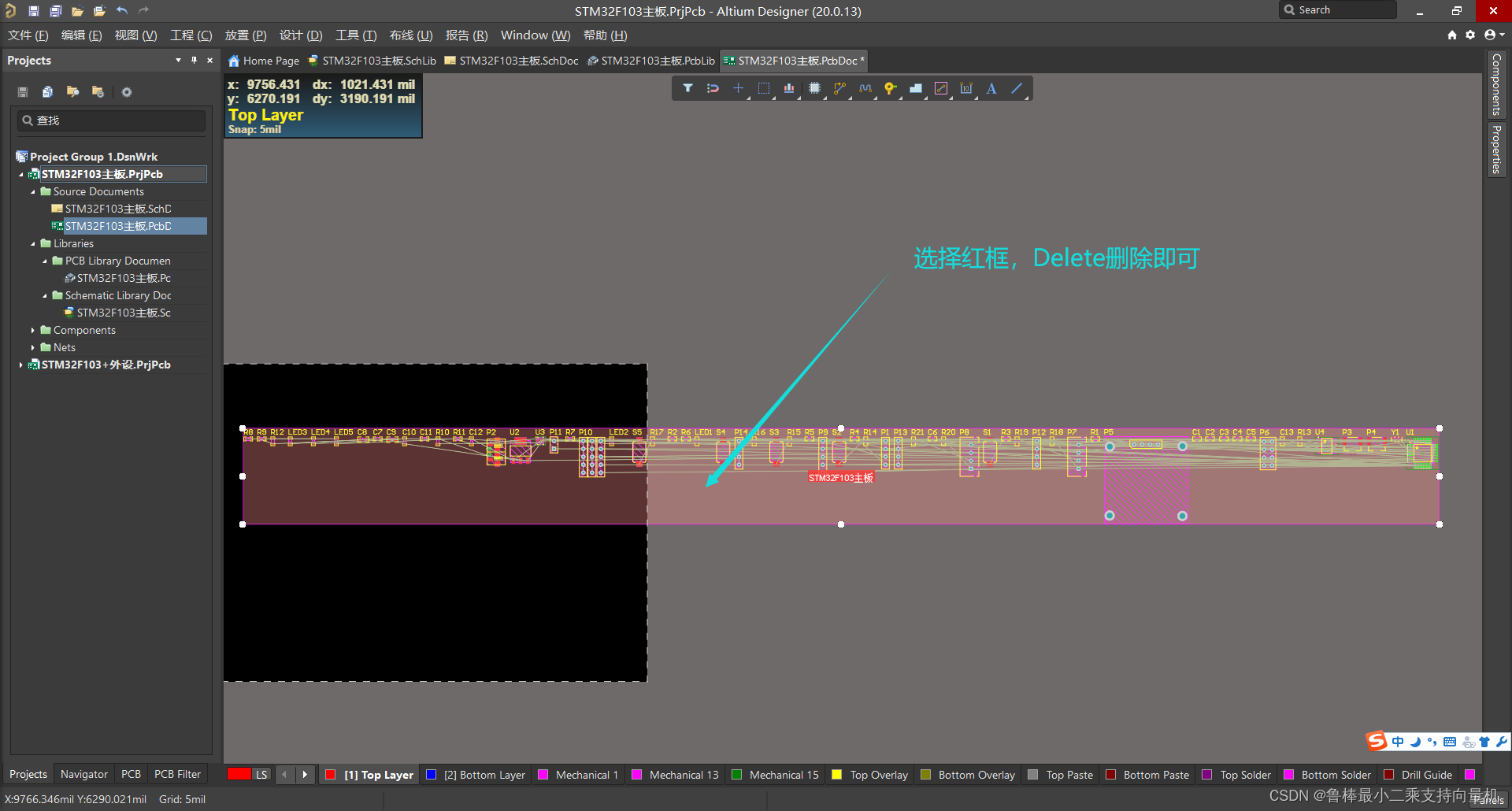Click the align objects bar-chart icon
The width and height of the screenshot is (1512, 811).
pos(788,88)
